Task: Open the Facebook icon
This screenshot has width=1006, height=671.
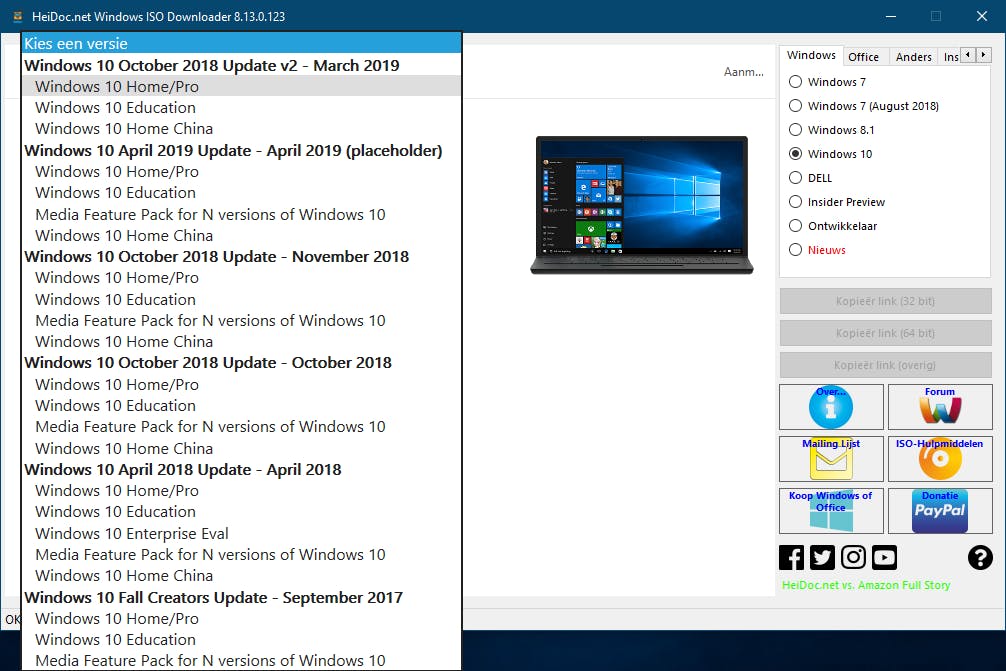Action: tap(791, 557)
